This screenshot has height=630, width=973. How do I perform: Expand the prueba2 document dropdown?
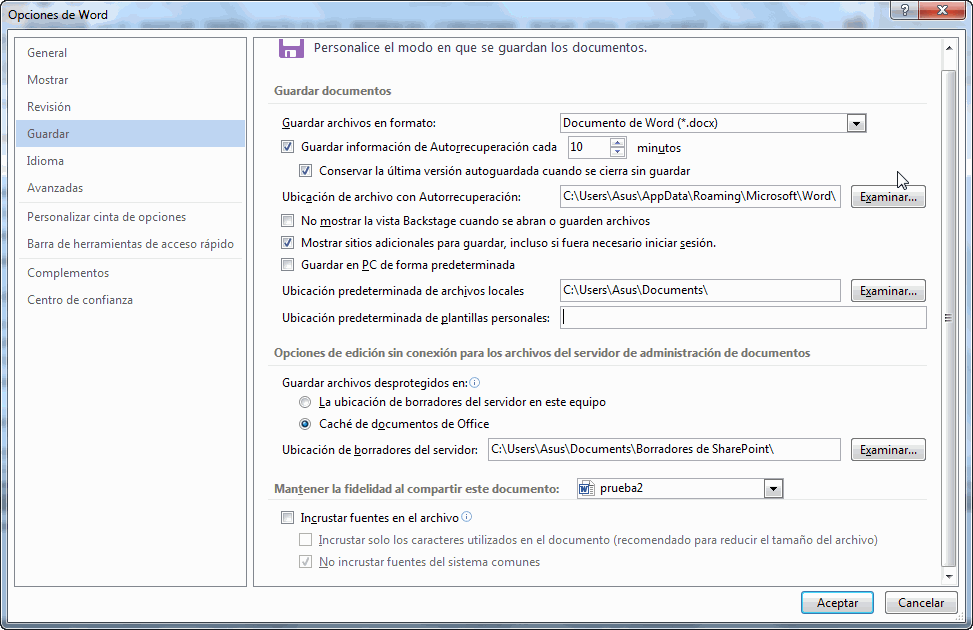tap(772, 489)
